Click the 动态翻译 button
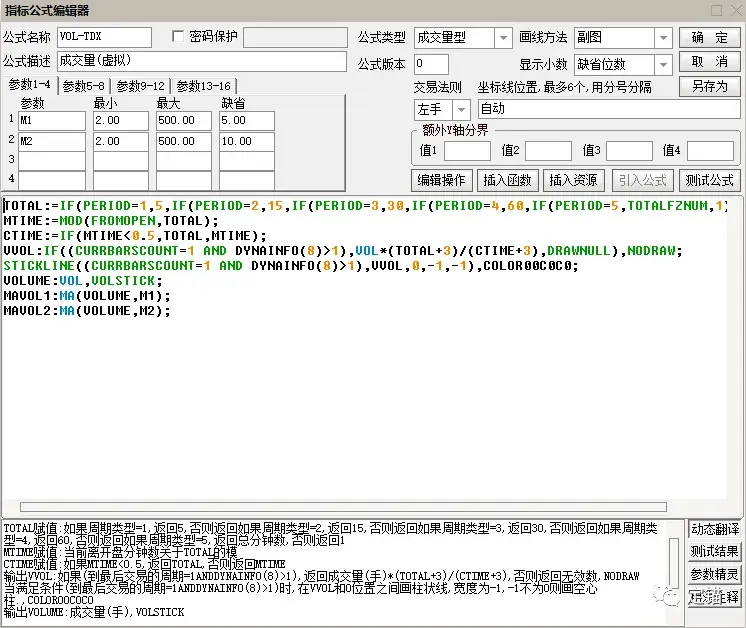Screen dimensions: 746x628 point(715,529)
